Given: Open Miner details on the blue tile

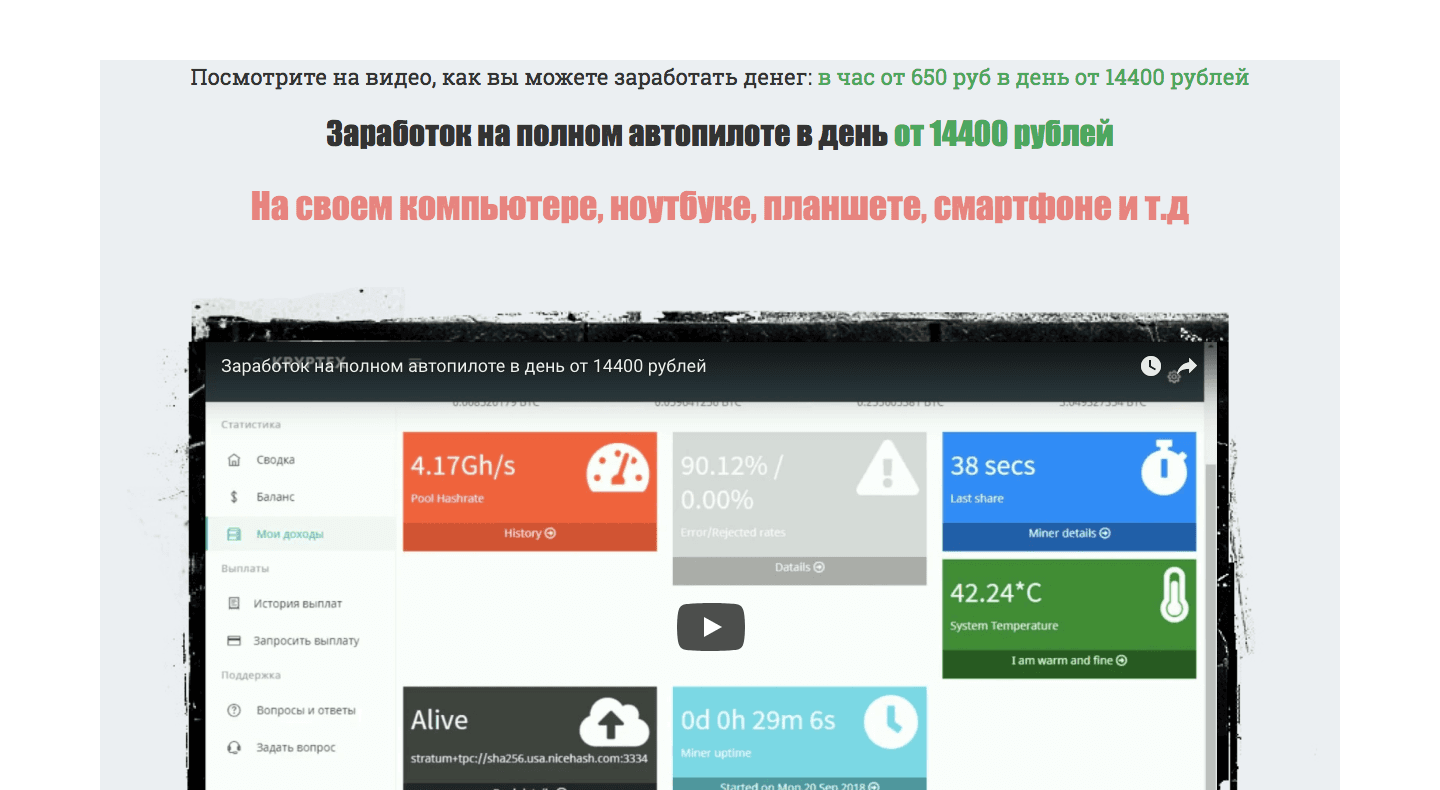Looking at the screenshot, I should [1068, 533].
